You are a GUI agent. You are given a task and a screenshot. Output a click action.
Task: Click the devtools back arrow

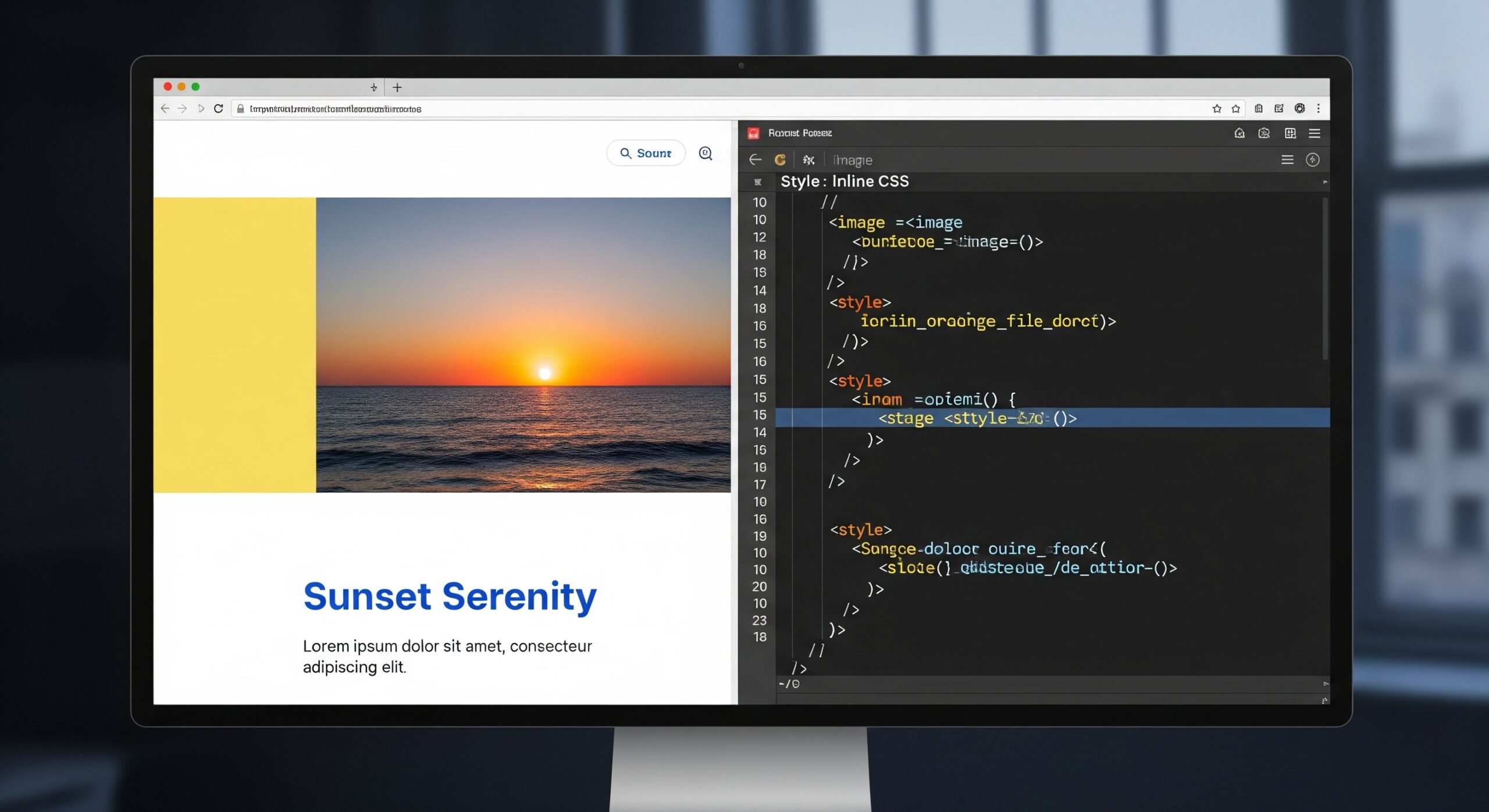(755, 159)
